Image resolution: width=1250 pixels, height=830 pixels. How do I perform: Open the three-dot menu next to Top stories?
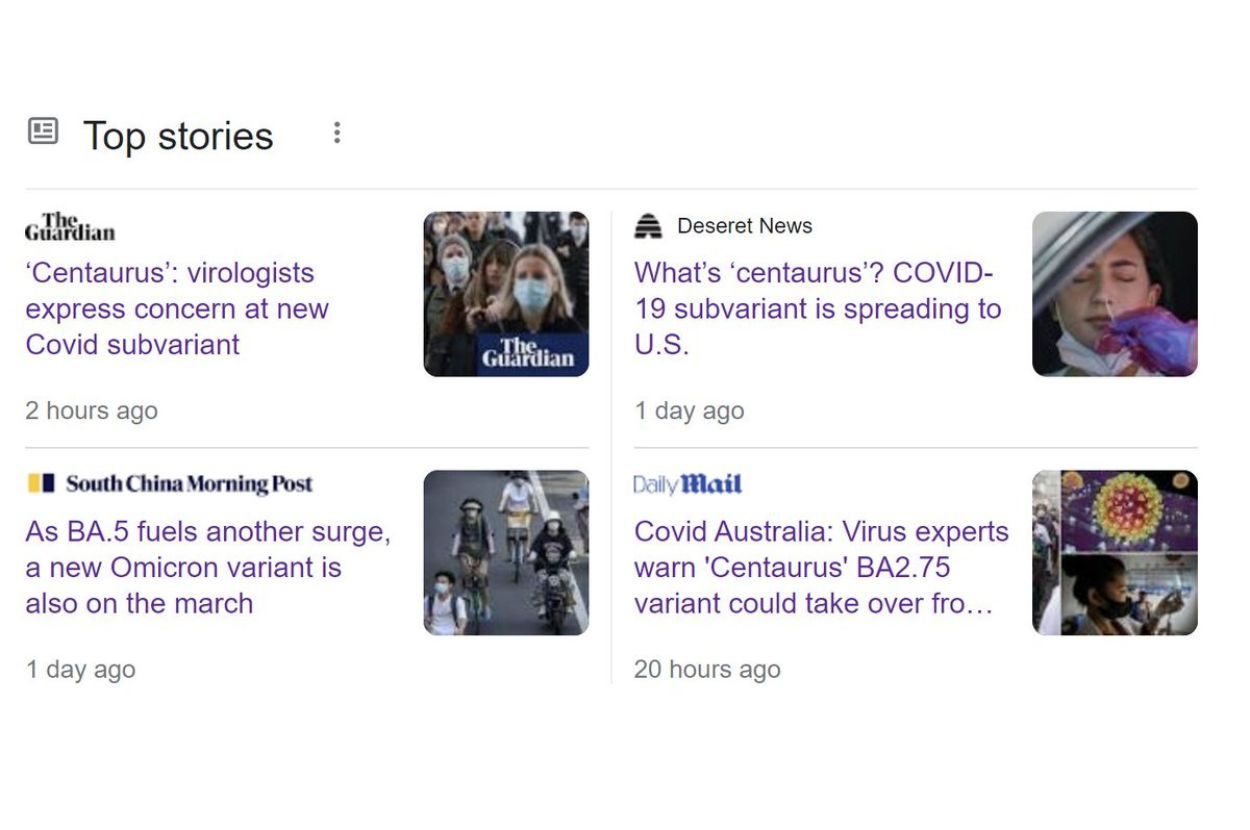(337, 133)
